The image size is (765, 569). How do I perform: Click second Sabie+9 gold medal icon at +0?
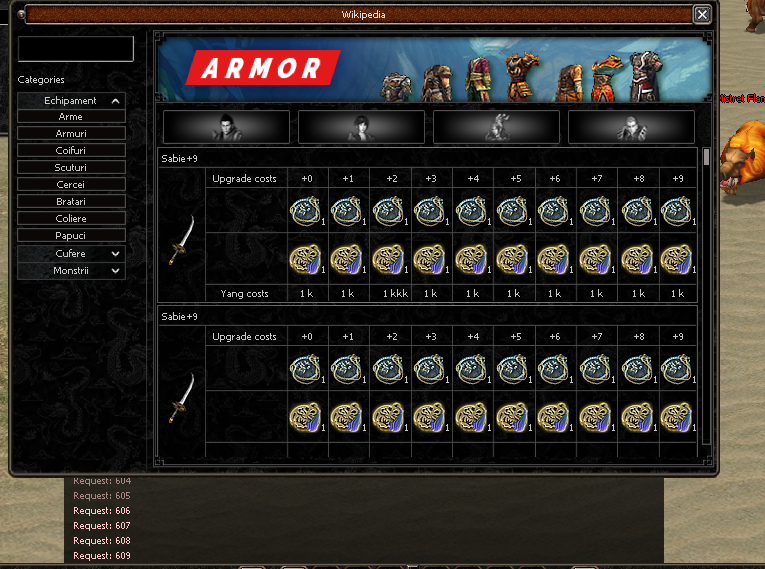(306, 417)
